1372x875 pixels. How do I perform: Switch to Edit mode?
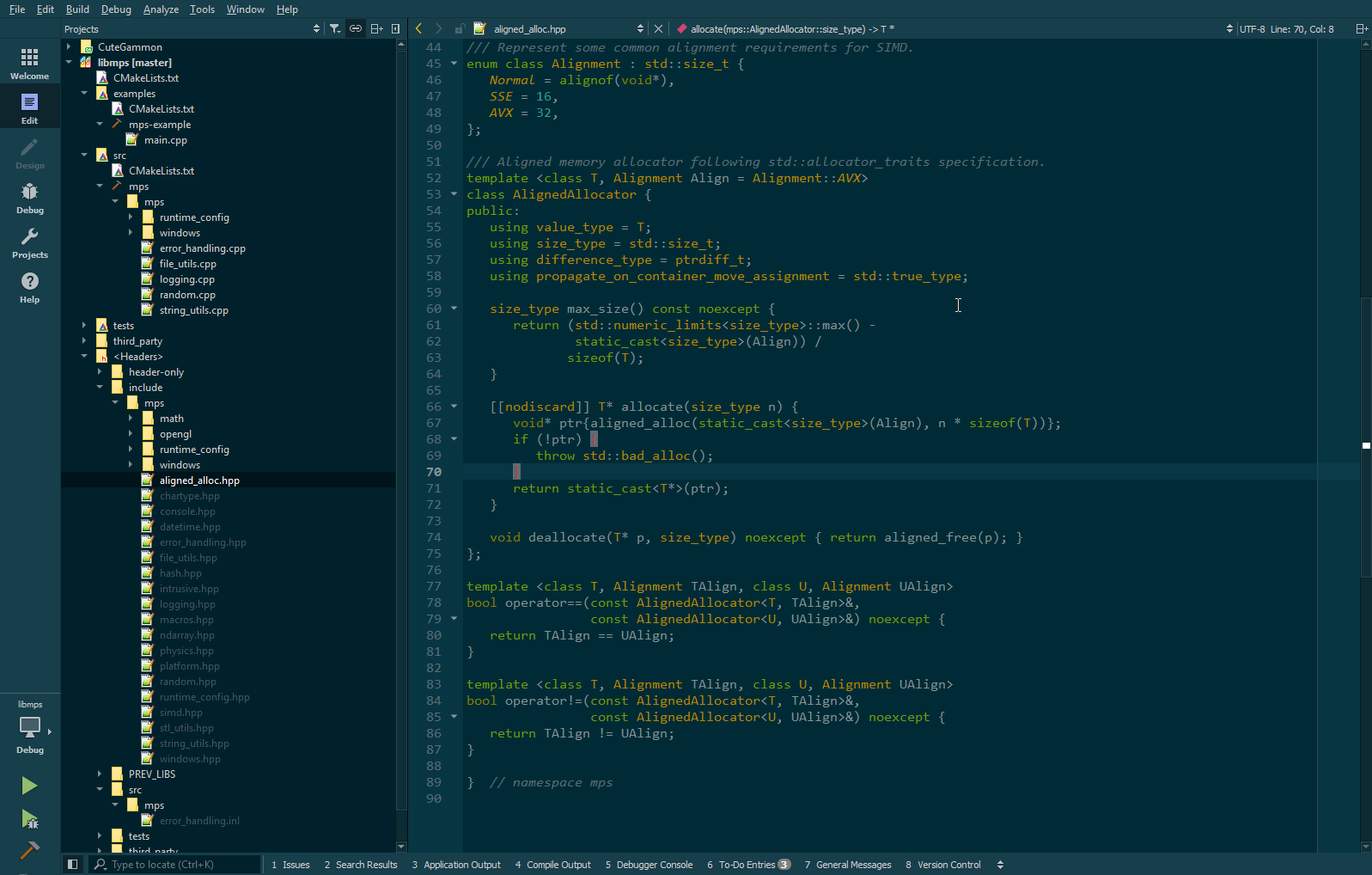(x=30, y=108)
